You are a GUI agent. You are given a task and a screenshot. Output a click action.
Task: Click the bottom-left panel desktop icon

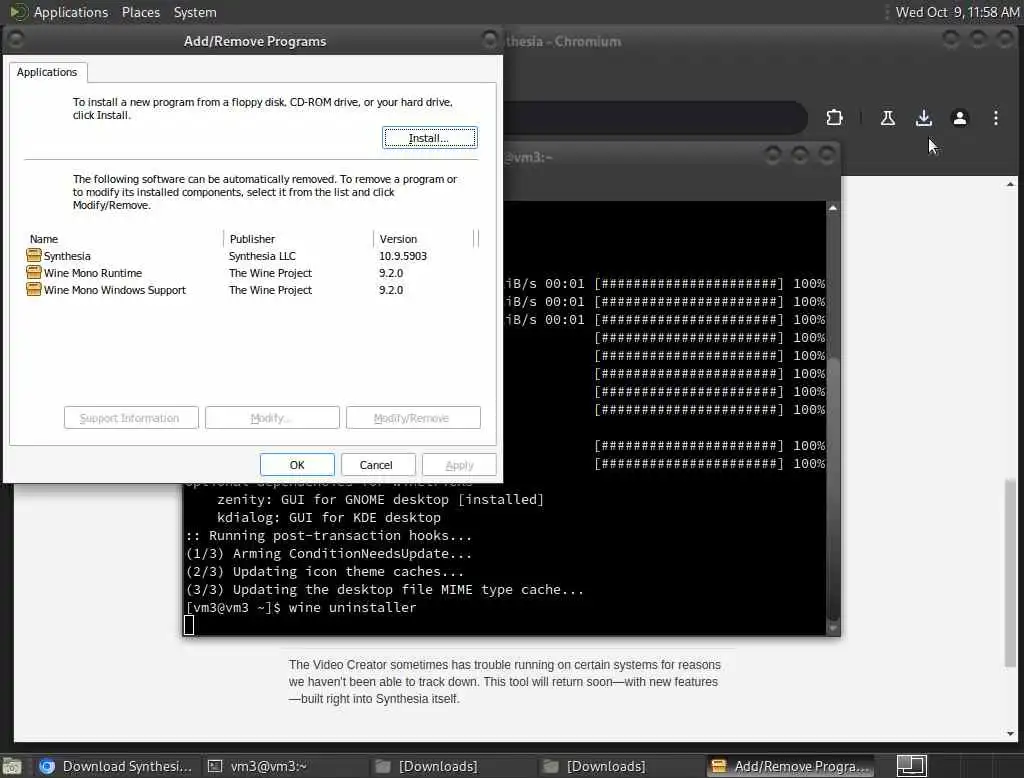12,766
